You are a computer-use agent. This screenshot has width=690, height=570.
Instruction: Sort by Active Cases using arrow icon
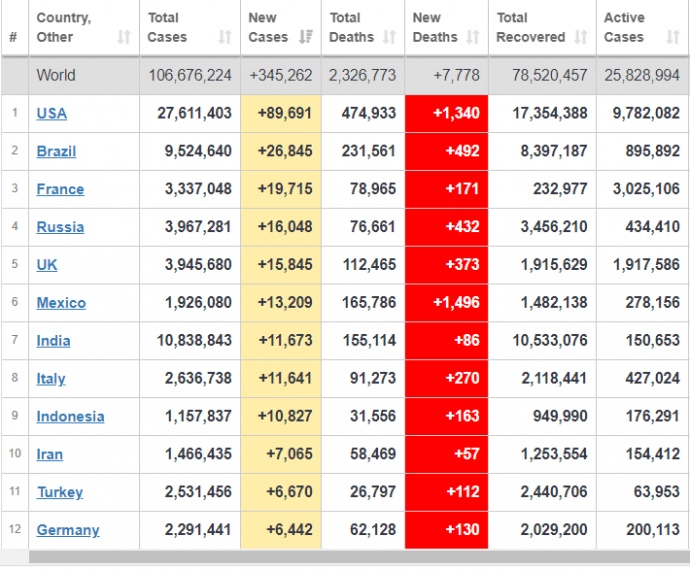[672, 37]
